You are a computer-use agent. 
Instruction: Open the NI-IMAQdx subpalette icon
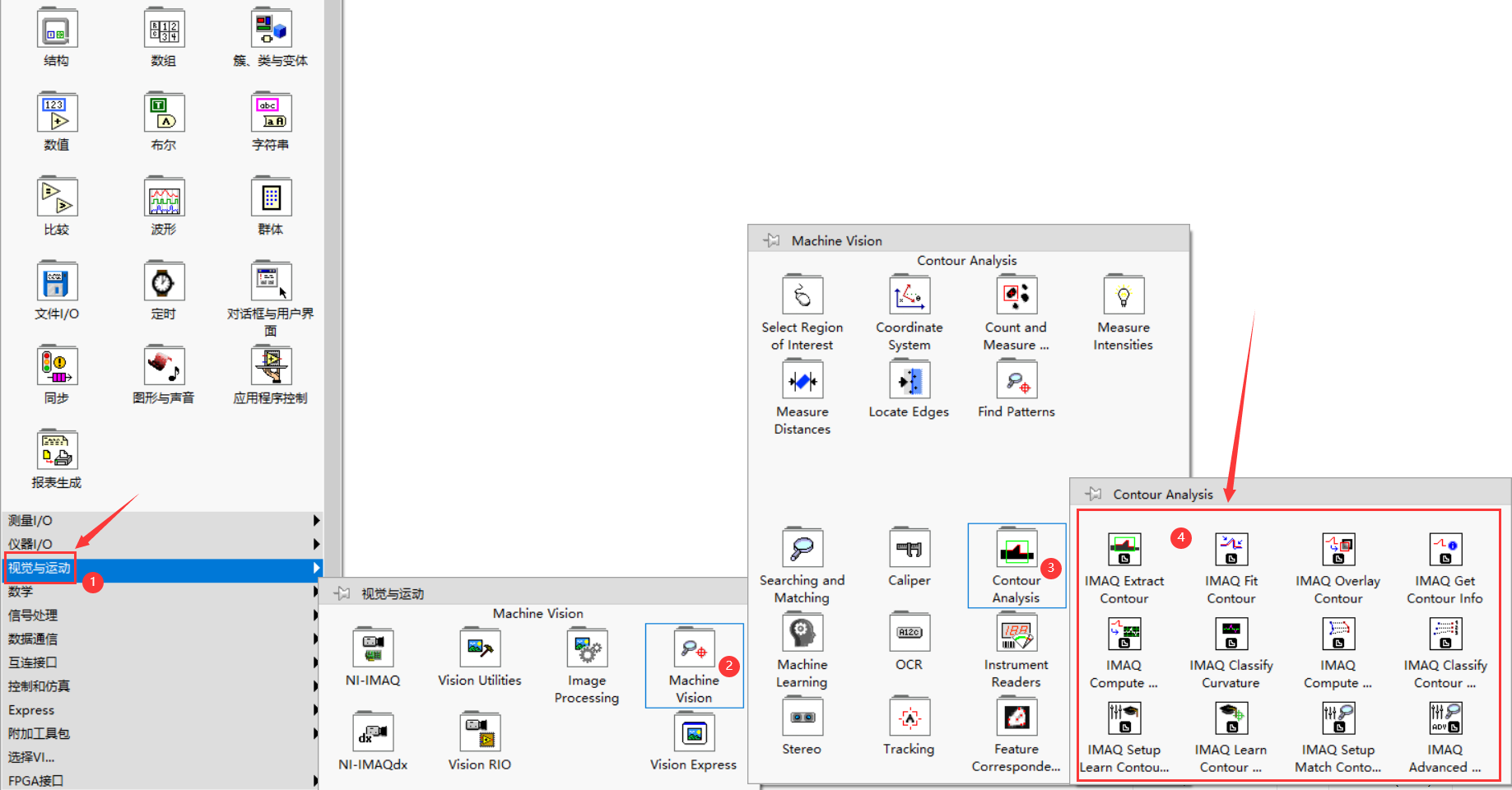tap(373, 732)
